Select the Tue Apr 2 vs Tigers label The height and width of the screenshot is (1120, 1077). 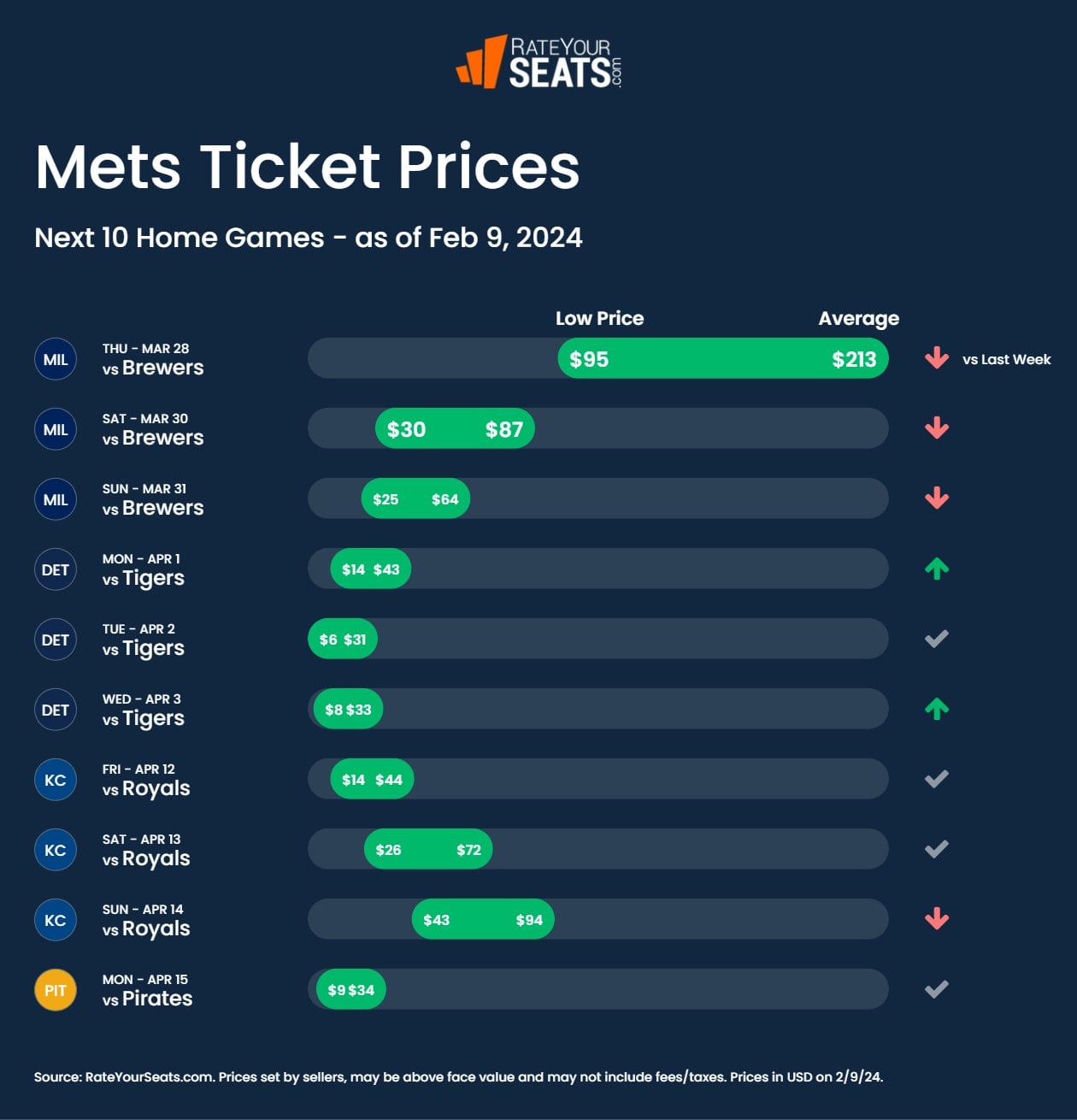[144, 640]
